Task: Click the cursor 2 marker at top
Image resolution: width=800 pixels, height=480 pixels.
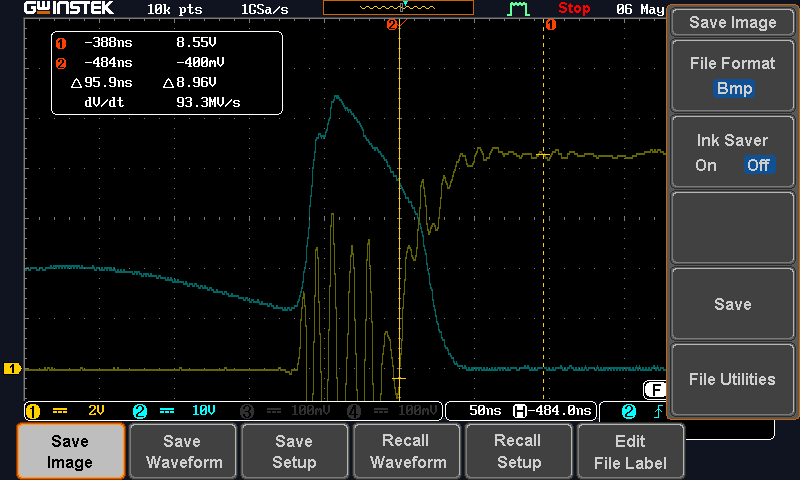Action: (392, 24)
